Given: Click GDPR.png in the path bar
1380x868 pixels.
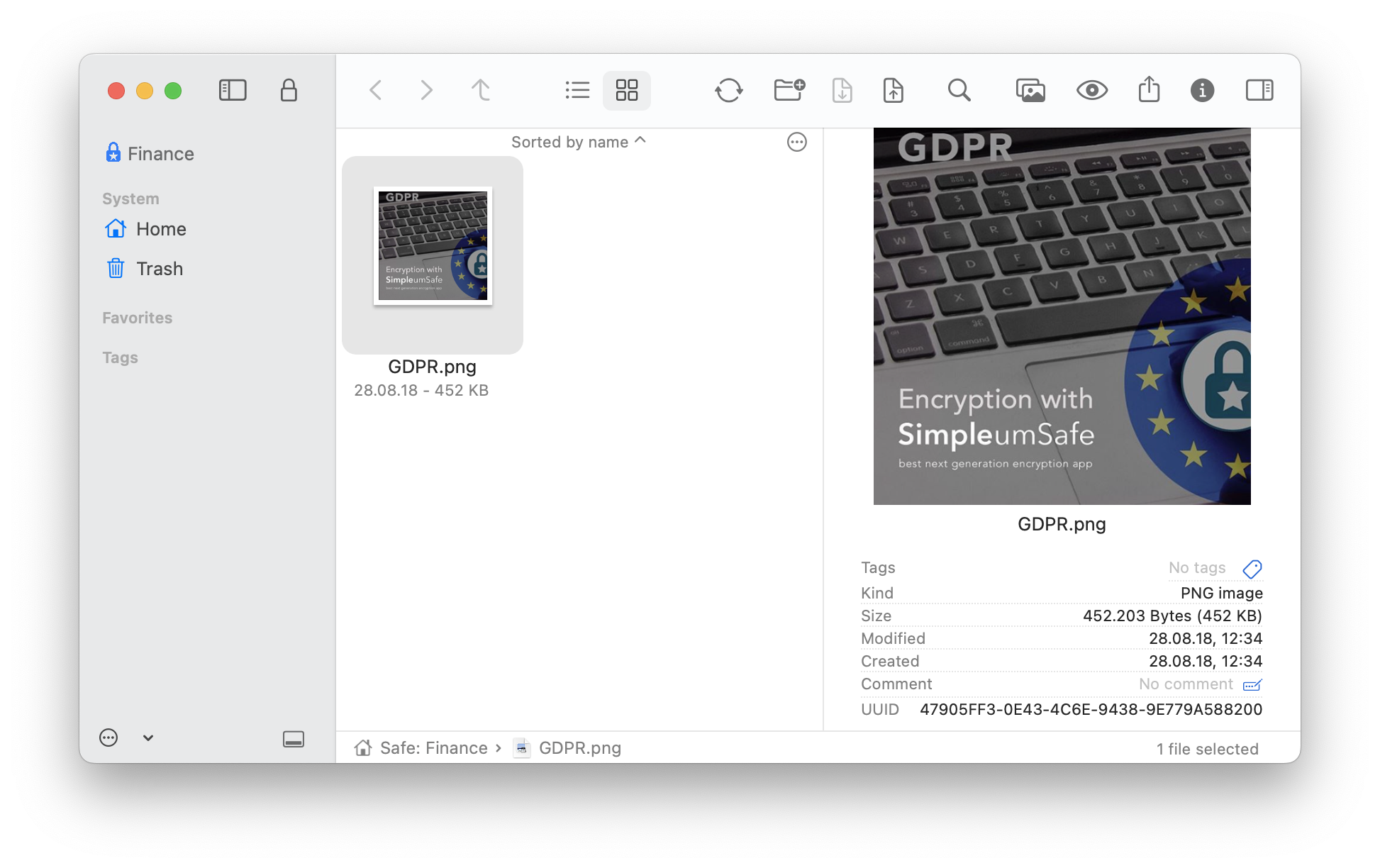Looking at the screenshot, I should click(x=580, y=748).
